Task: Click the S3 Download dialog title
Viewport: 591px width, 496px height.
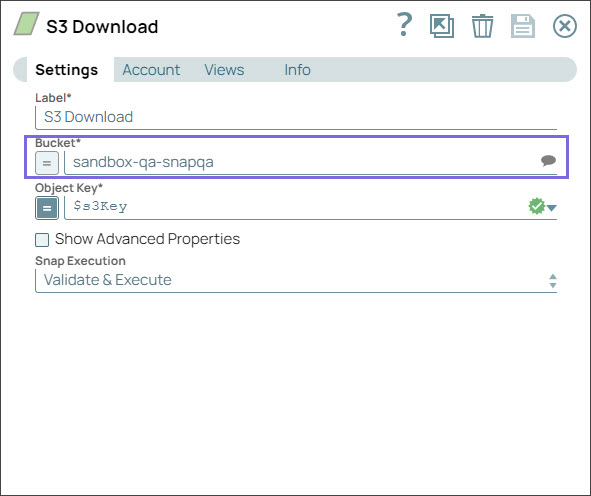Action: [102, 27]
